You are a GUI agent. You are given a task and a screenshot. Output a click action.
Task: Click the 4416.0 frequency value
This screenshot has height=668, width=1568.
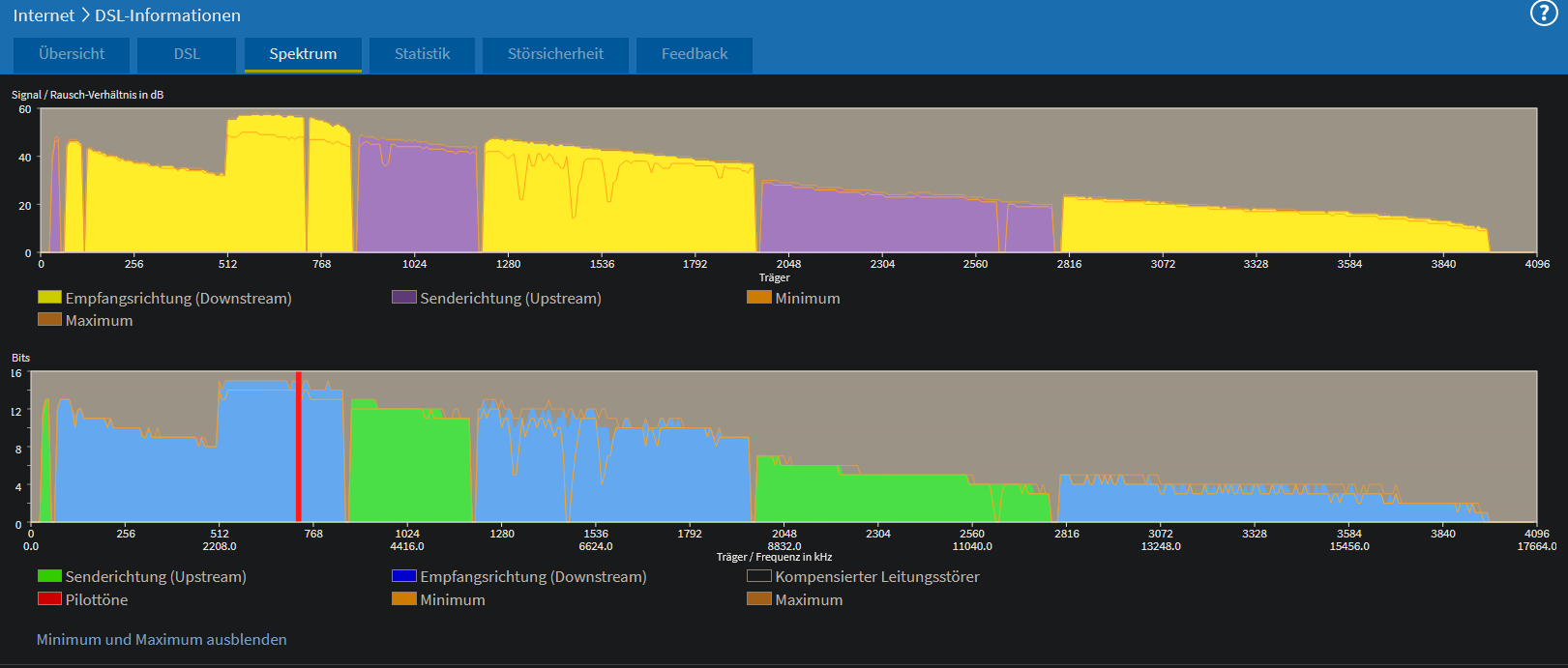pyautogui.click(x=407, y=546)
